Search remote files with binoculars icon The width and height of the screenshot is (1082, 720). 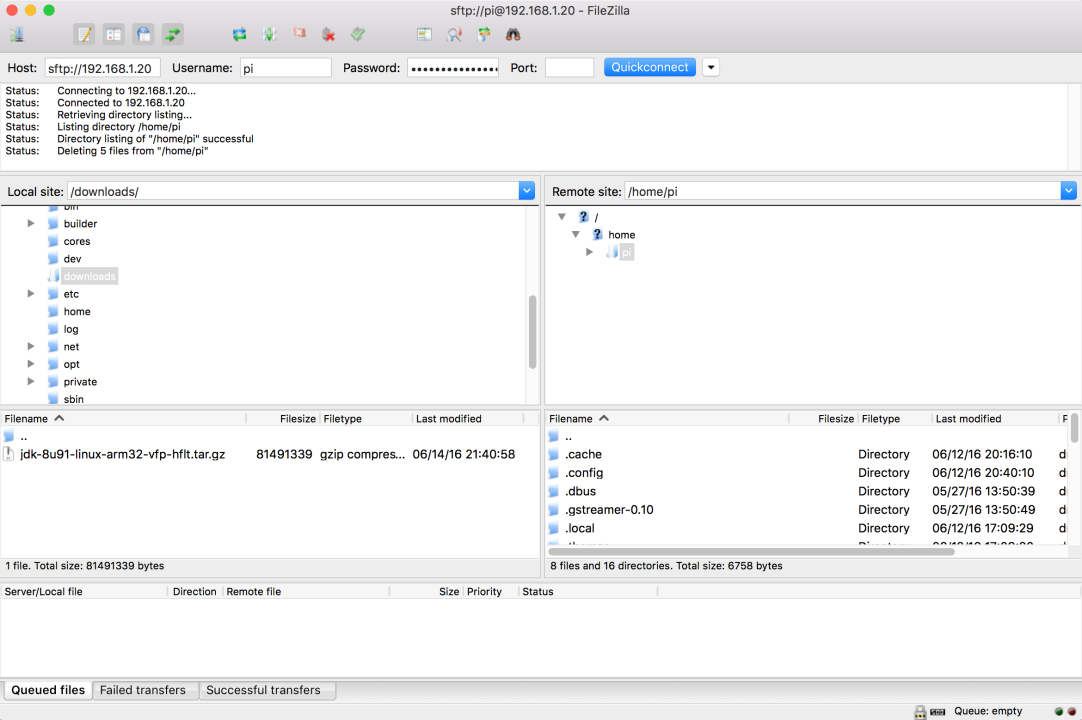pos(513,34)
